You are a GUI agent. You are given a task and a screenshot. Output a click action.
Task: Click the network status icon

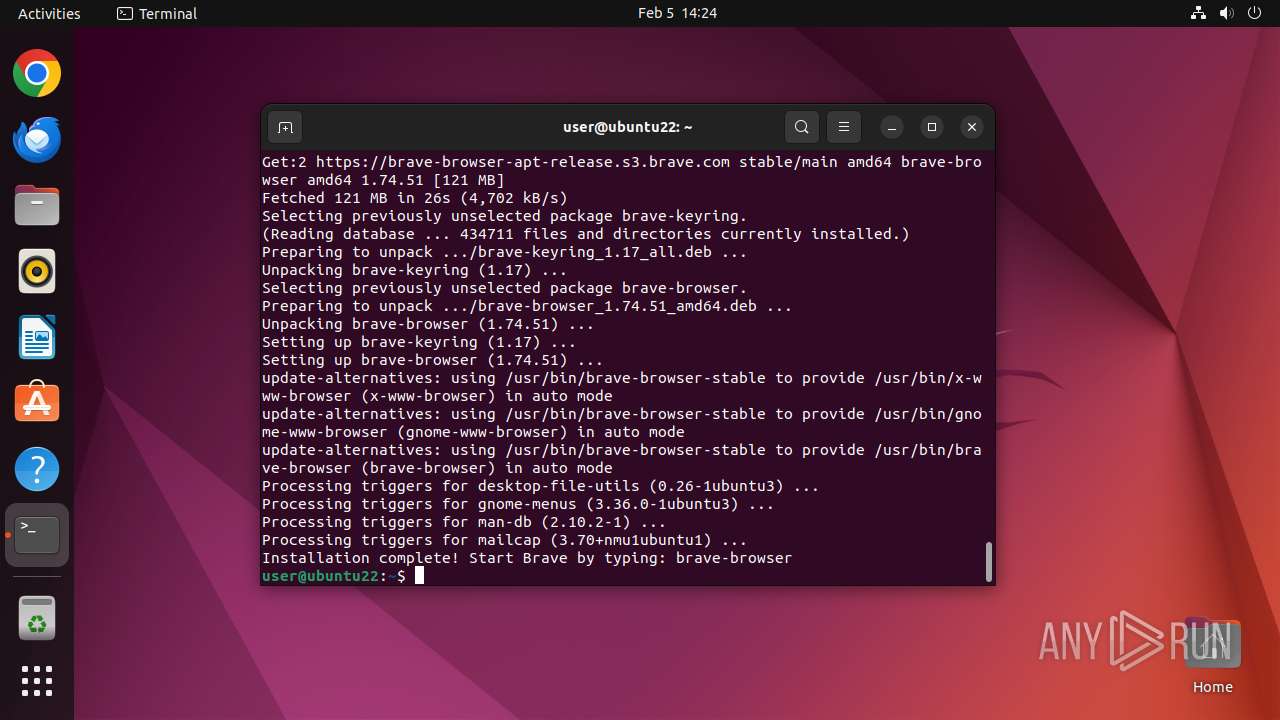click(1199, 13)
